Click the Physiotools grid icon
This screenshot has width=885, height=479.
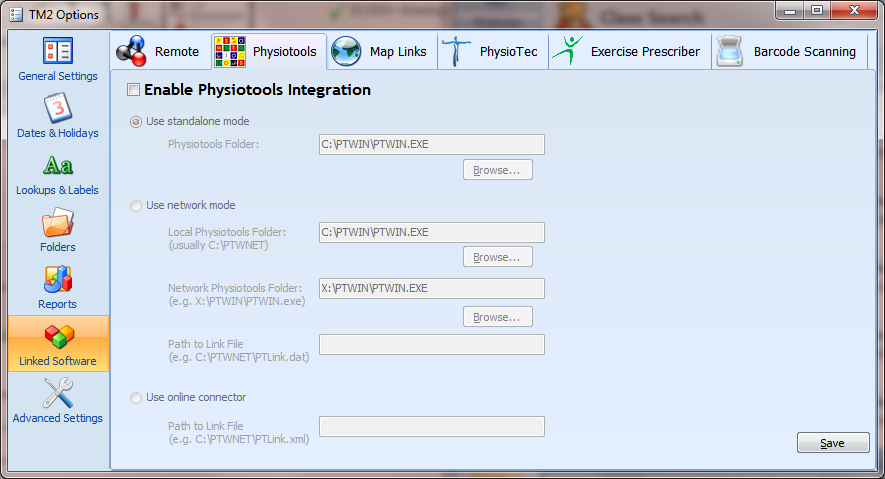230,52
